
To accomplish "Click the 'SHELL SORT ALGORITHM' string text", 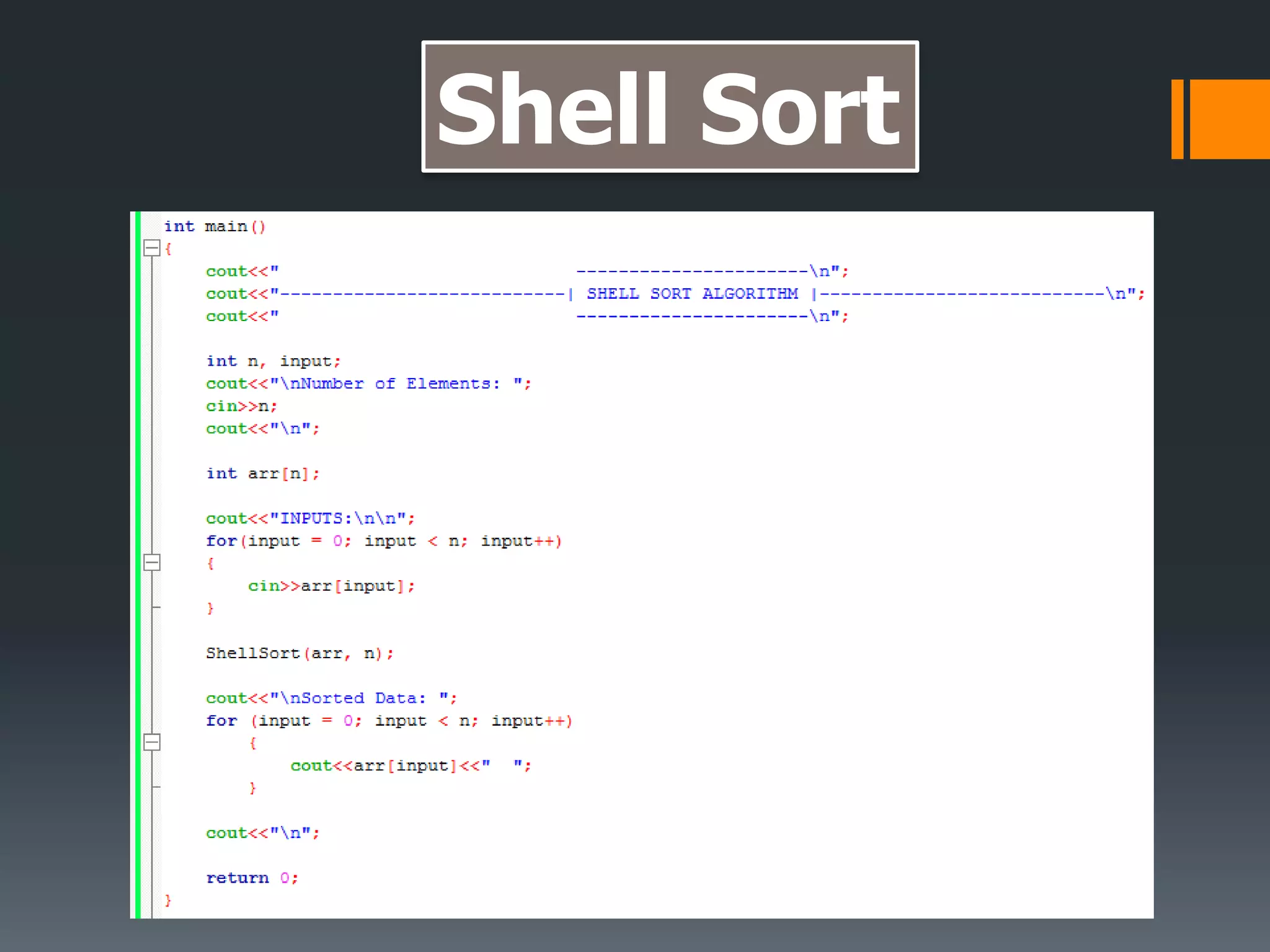I will click(x=692, y=294).
